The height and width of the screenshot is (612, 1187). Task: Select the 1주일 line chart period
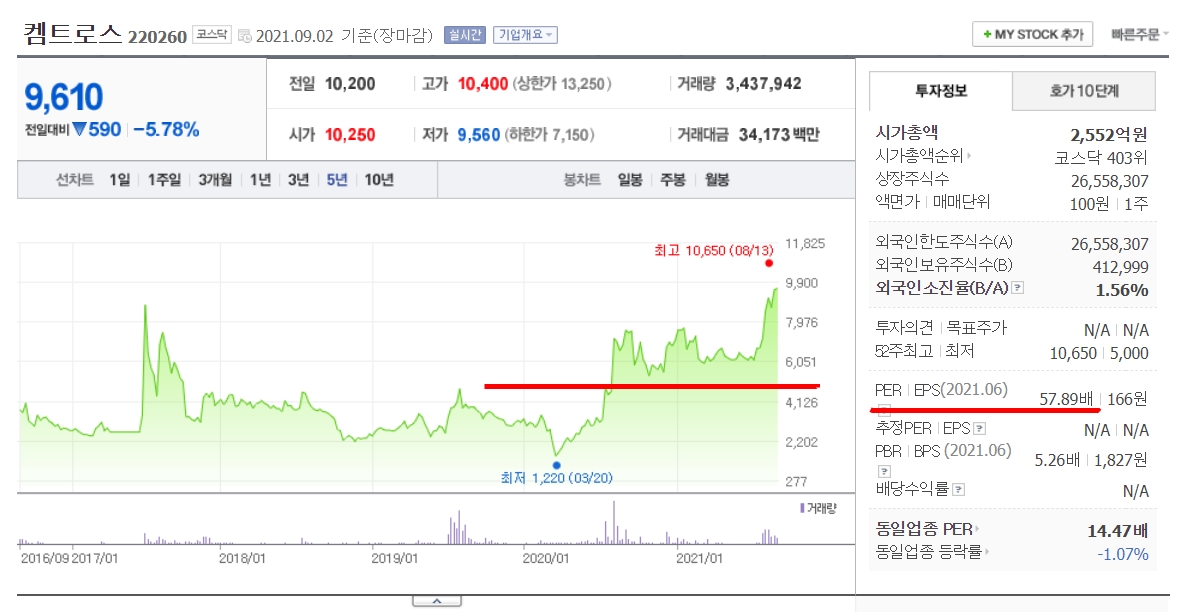click(x=164, y=180)
